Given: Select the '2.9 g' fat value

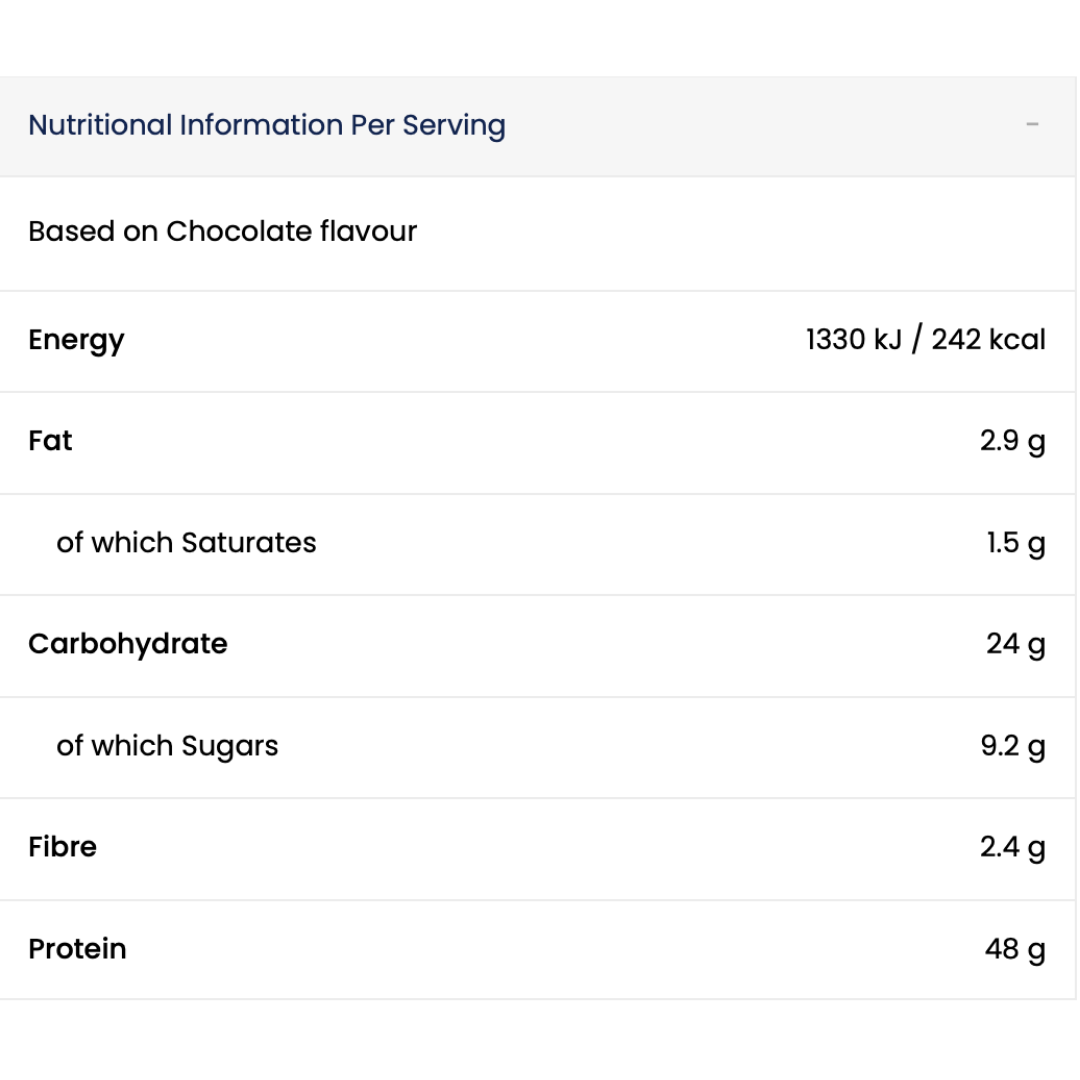Looking at the screenshot, I should (x=1013, y=441).
